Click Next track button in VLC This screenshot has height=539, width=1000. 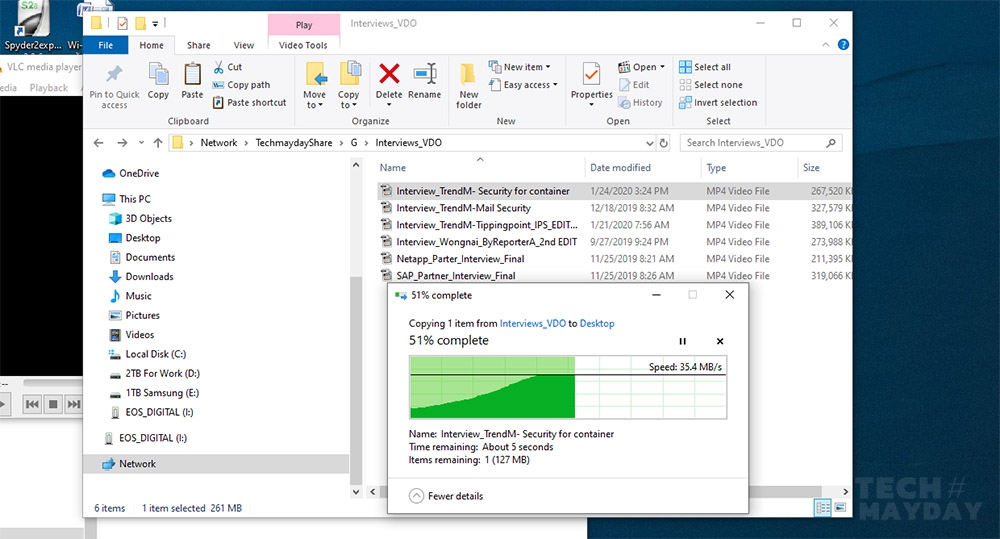[x=73, y=404]
